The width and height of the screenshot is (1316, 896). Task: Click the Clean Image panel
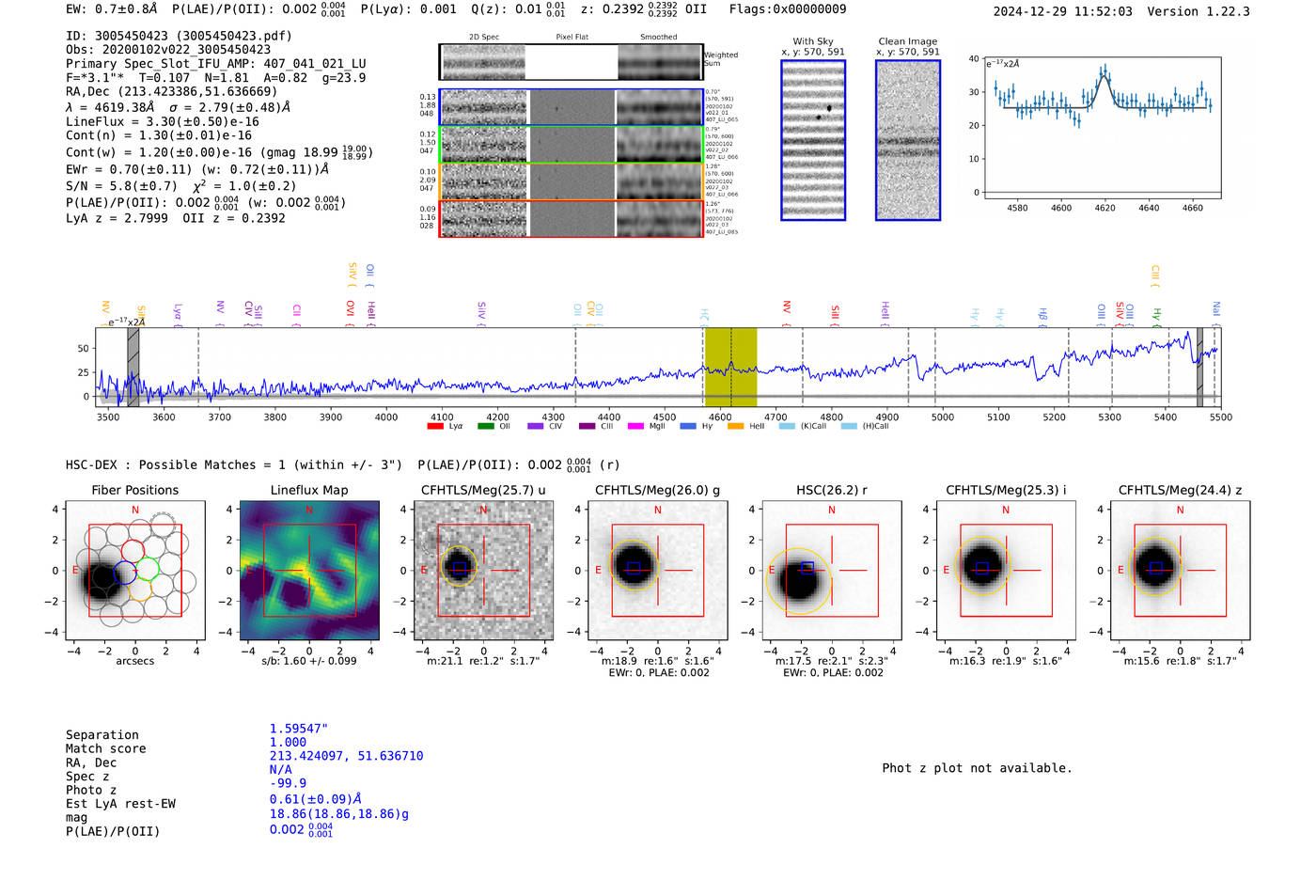click(x=908, y=140)
